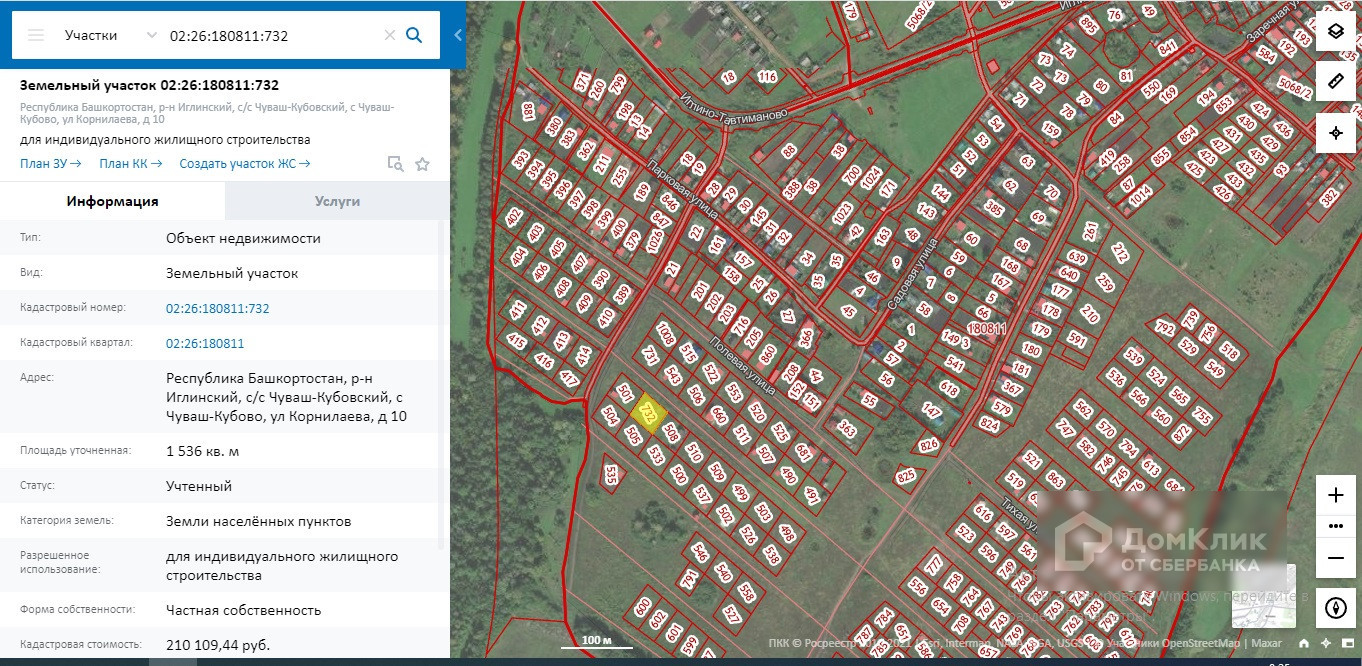Click the find-on-map document icon

395,164
